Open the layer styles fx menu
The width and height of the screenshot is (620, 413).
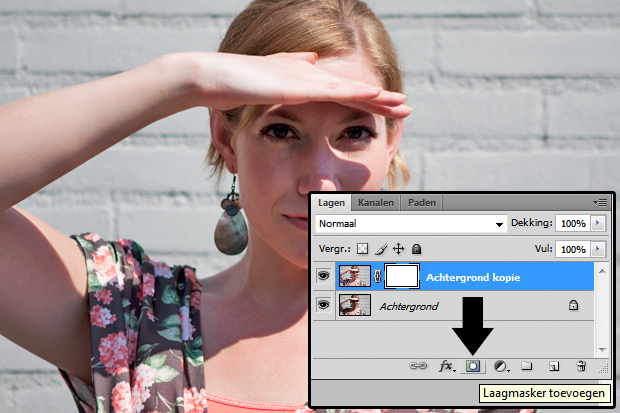pos(447,367)
